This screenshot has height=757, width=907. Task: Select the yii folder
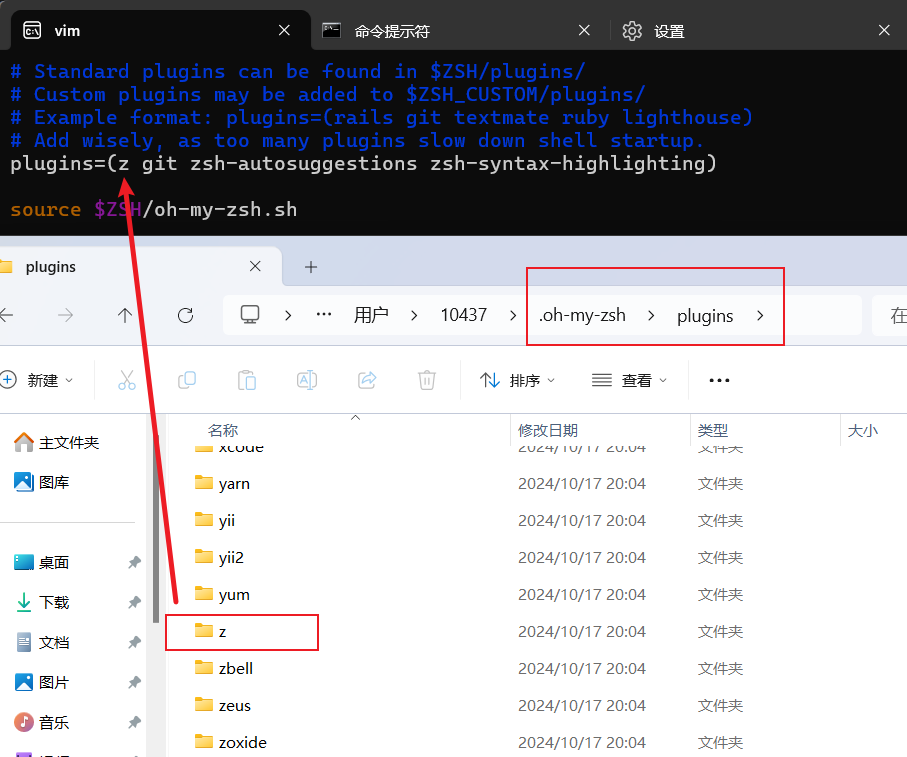(x=215, y=520)
